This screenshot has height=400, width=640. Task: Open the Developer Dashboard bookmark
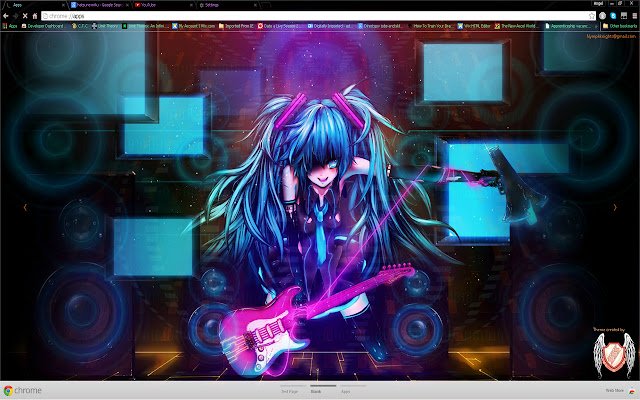tap(43, 26)
